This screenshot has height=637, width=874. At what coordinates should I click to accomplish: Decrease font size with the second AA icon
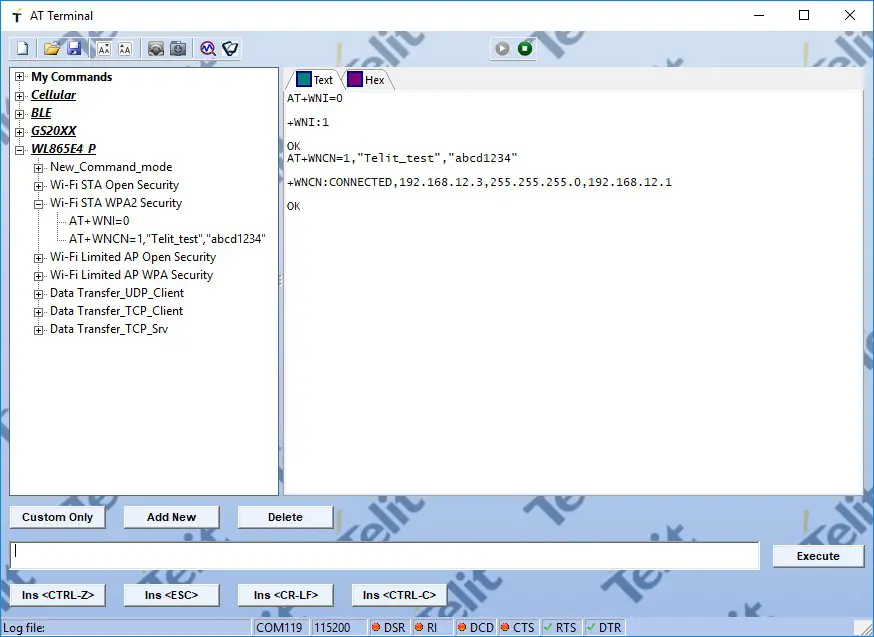[125, 49]
